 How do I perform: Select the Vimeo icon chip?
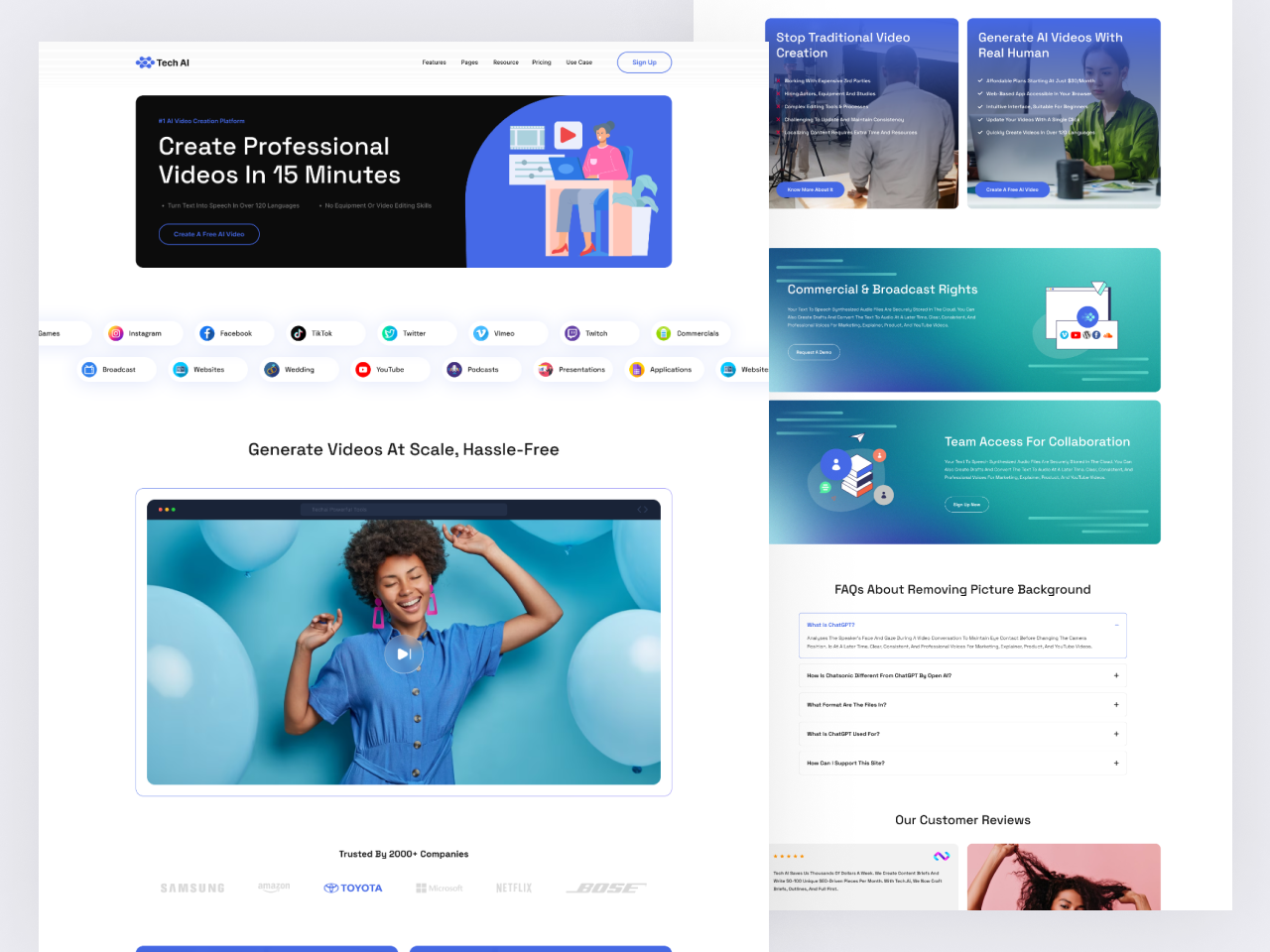506,333
